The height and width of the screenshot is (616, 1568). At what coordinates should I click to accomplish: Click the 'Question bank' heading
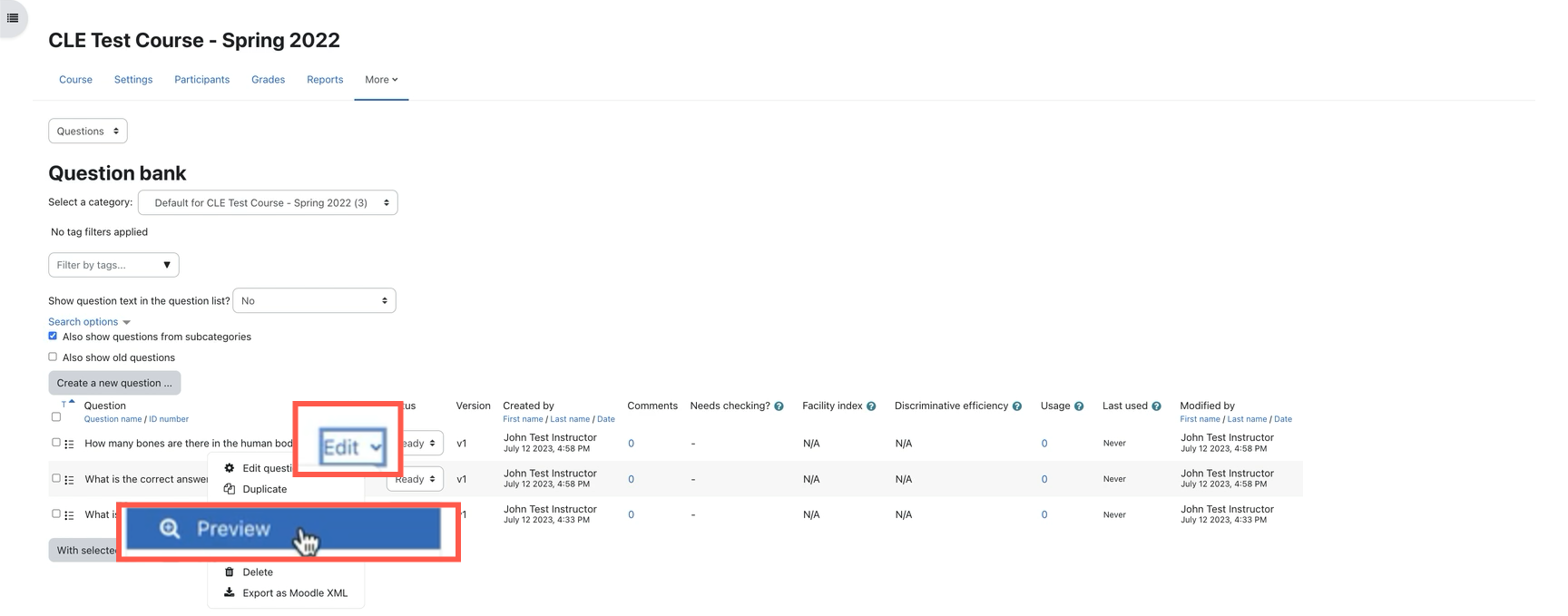pyautogui.click(x=117, y=173)
